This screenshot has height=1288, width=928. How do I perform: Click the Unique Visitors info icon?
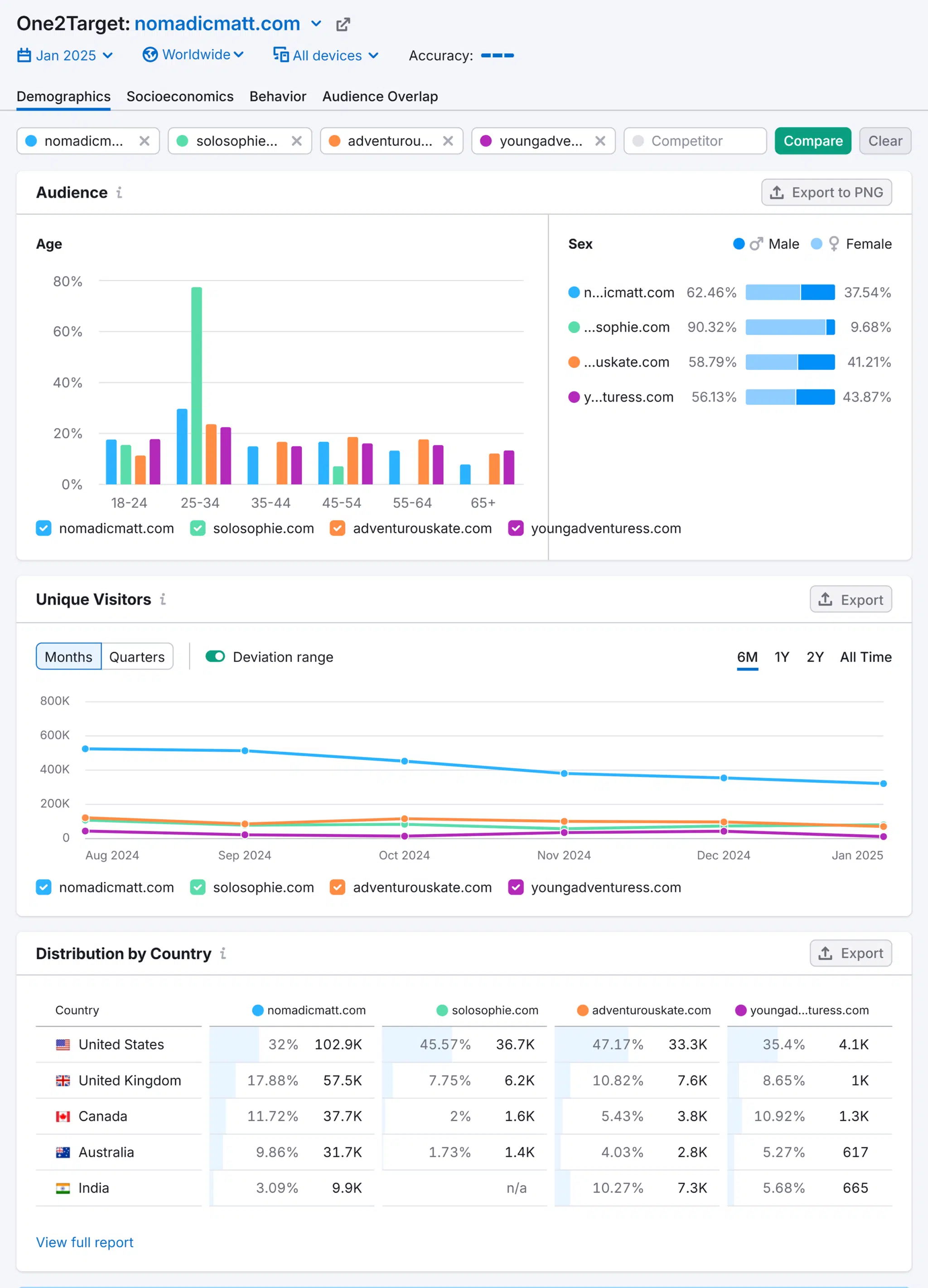[163, 599]
